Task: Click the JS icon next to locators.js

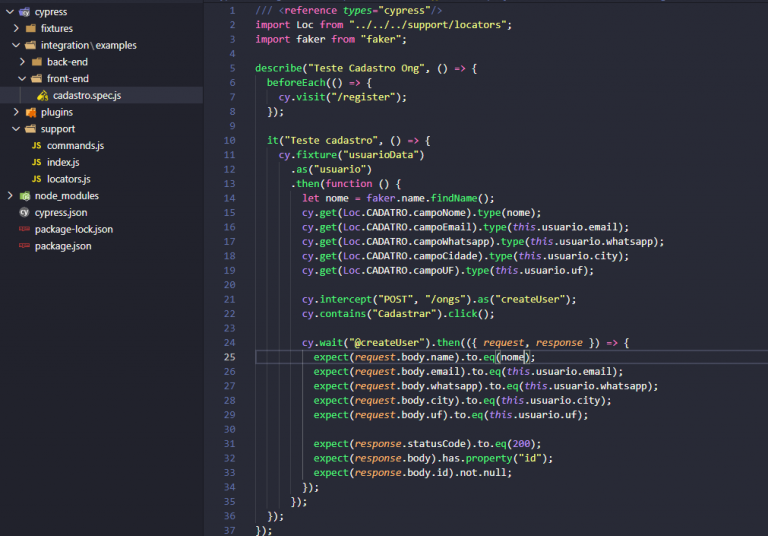Action: pos(37,179)
